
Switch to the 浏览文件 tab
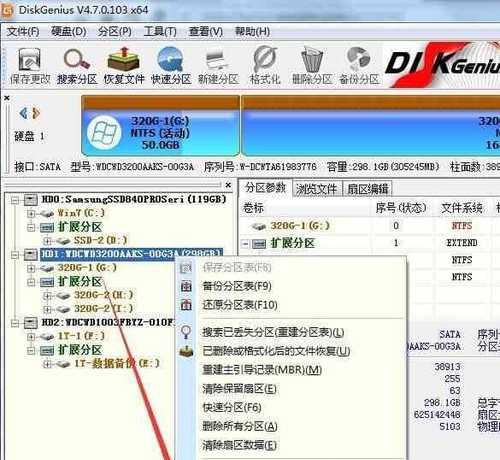pyautogui.click(x=316, y=189)
